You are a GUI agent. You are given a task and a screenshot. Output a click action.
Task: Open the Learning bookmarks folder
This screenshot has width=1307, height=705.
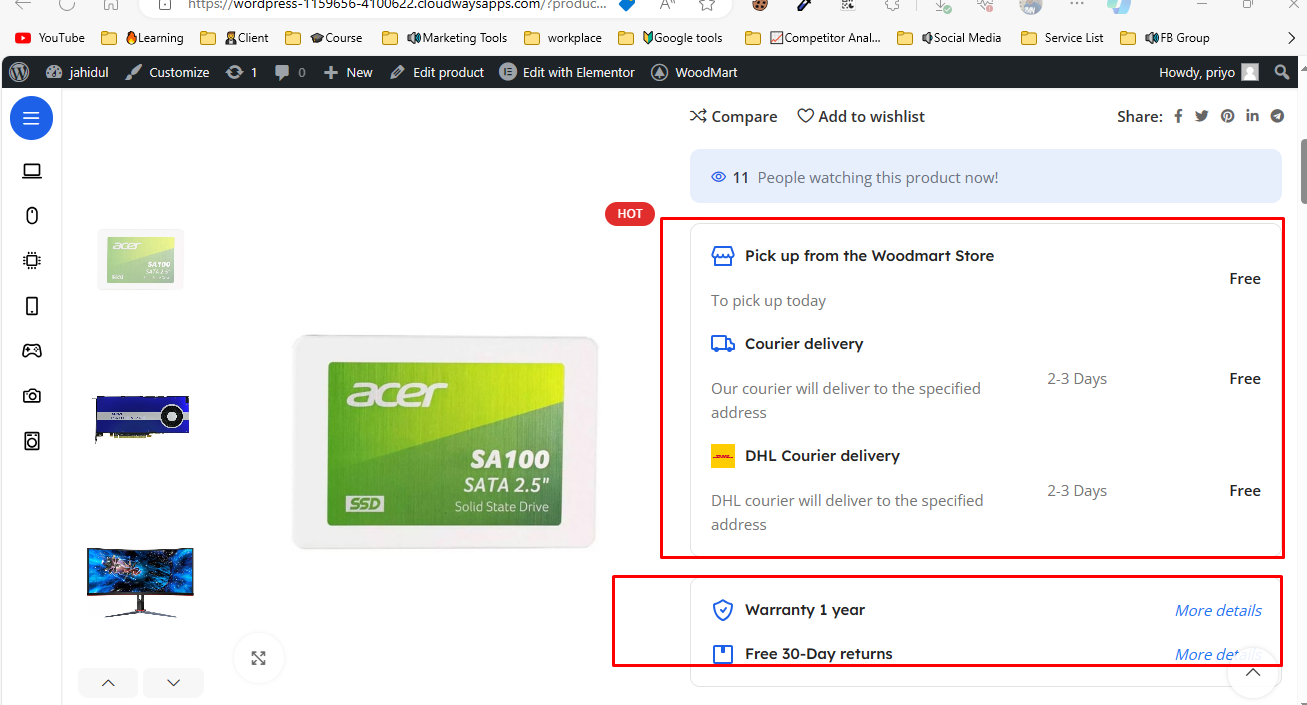coord(143,38)
